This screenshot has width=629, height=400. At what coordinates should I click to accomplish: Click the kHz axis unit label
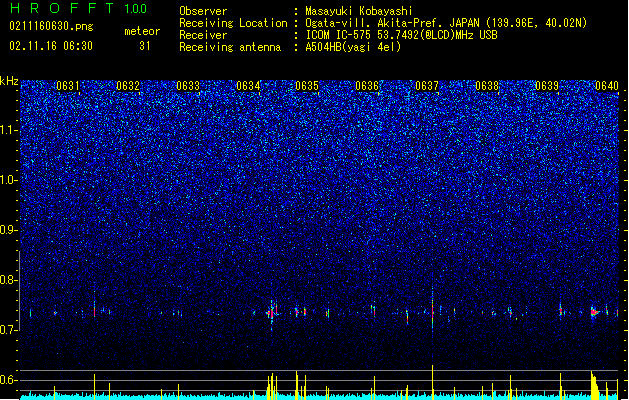[x=9, y=81]
